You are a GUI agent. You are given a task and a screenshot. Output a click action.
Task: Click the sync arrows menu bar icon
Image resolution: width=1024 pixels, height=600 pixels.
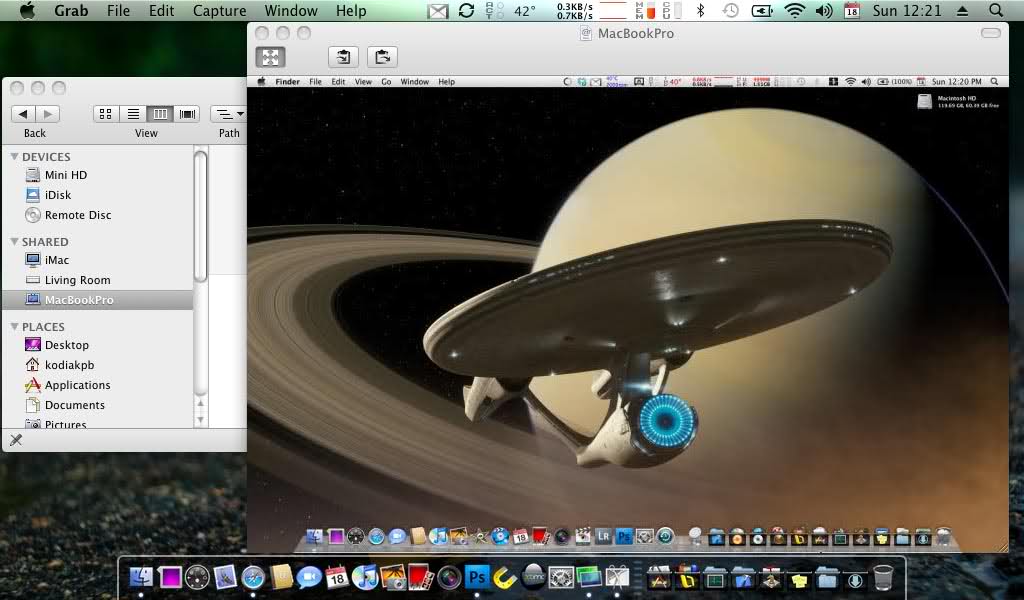466,10
